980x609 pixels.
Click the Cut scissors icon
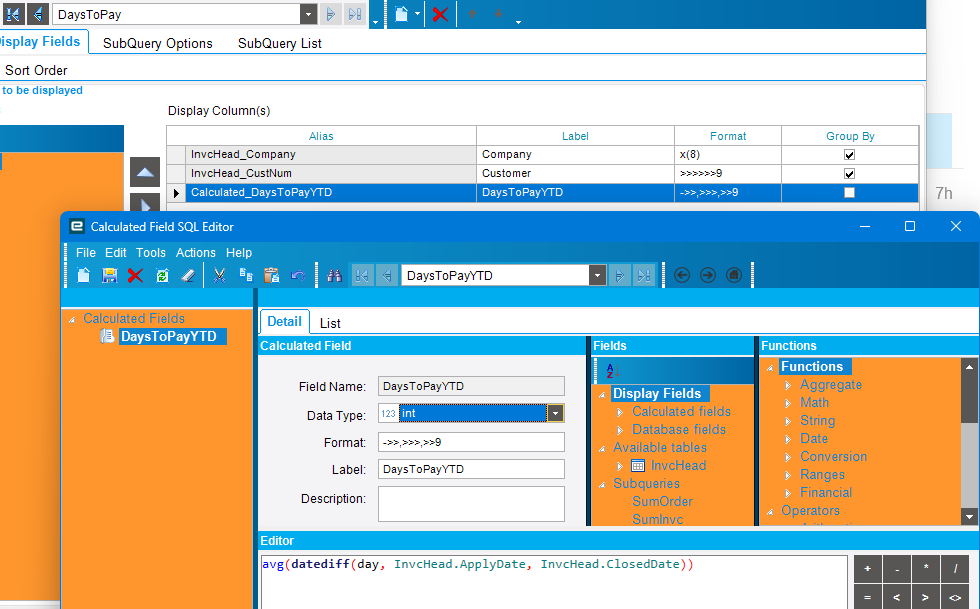[219, 275]
